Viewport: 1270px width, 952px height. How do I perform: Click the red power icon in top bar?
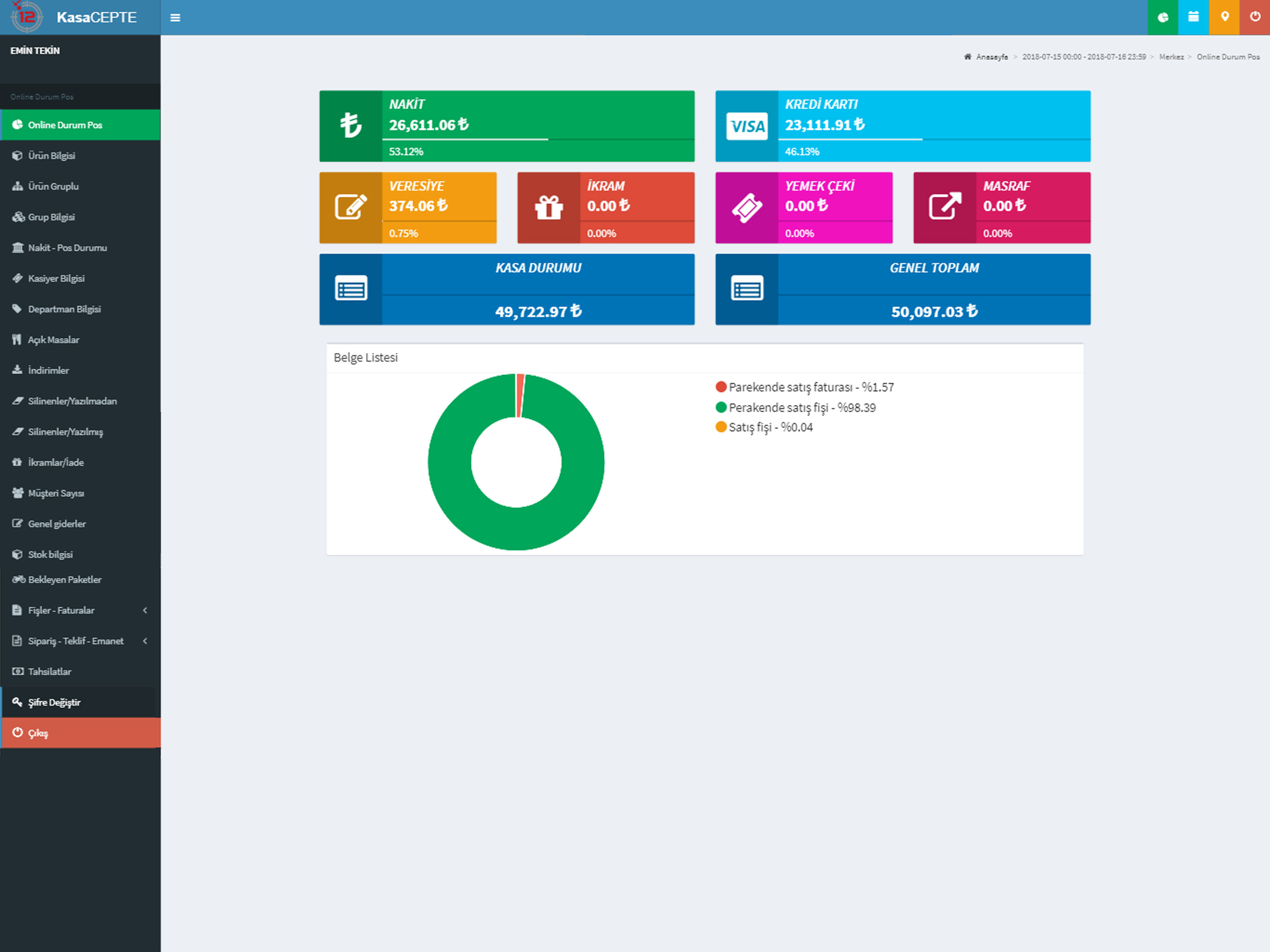[1255, 17]
